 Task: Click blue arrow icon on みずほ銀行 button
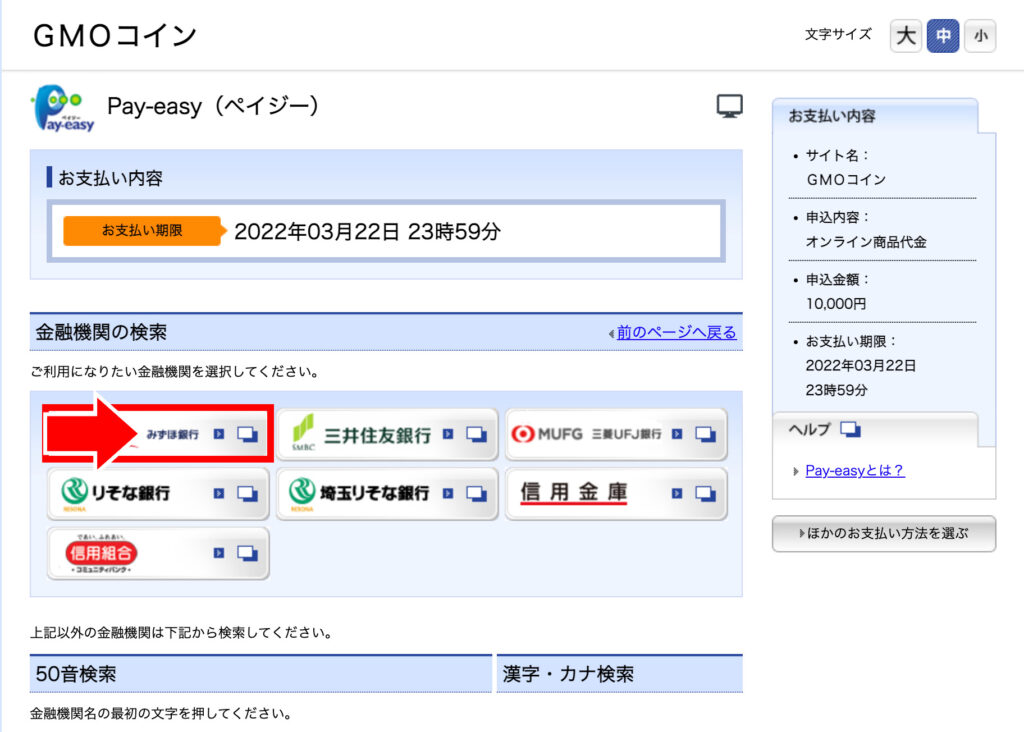click(219, 434)
